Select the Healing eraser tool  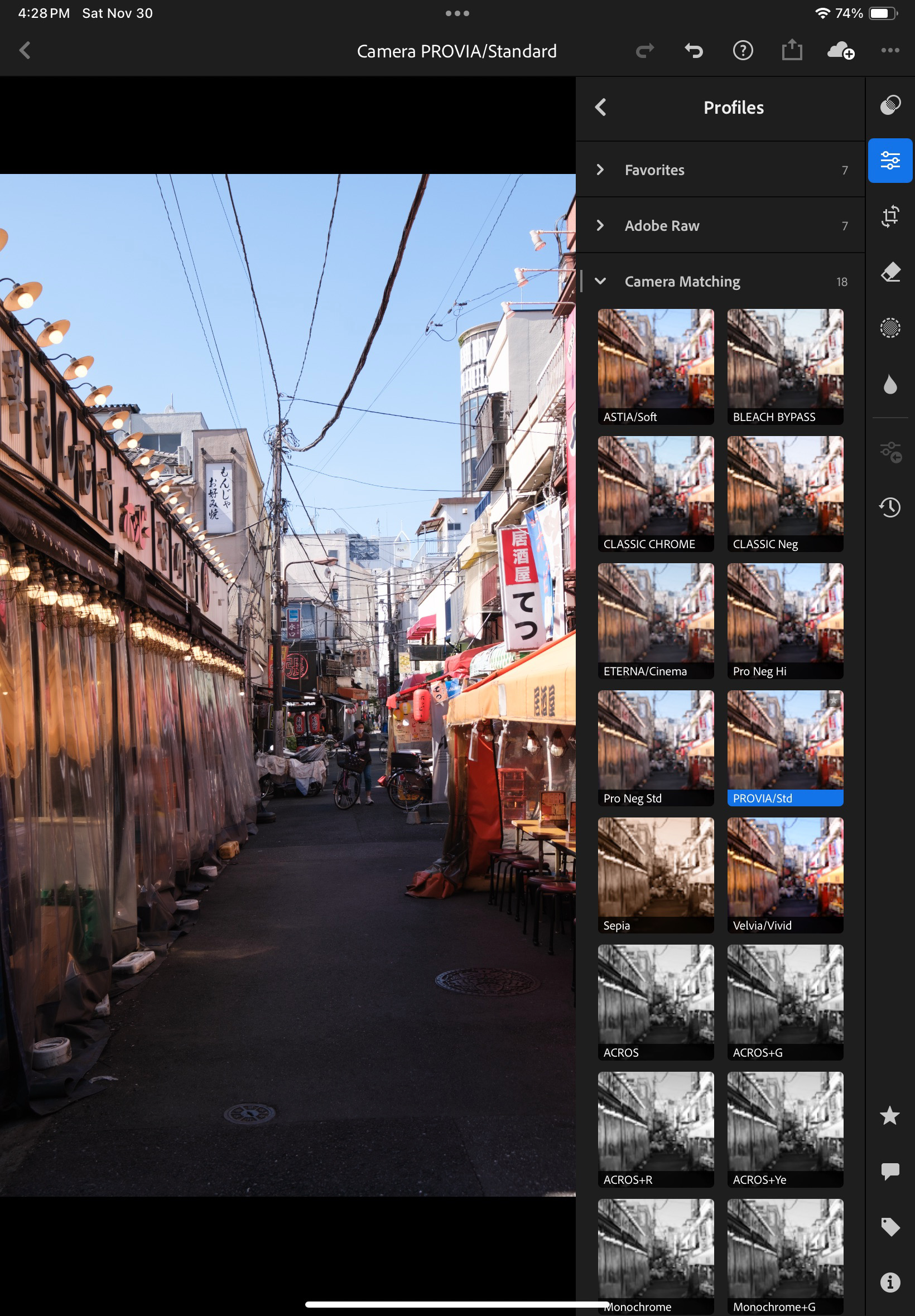[889, 272]
